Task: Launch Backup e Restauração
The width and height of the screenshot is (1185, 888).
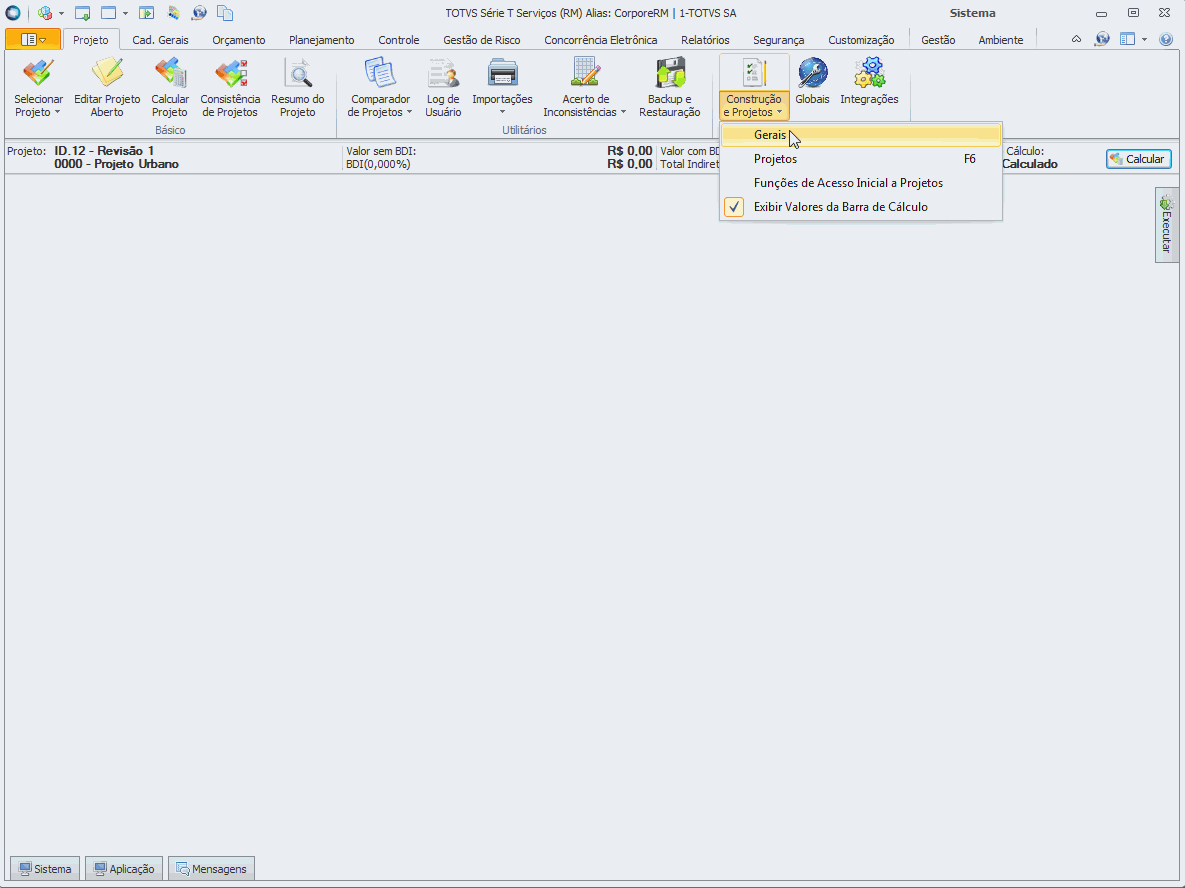Action: click(669, 88)
